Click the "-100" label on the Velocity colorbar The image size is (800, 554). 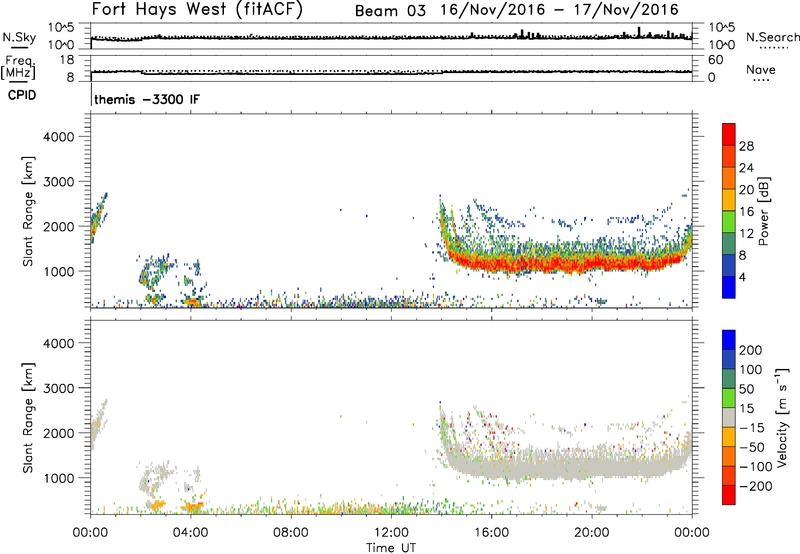point(755,467)
